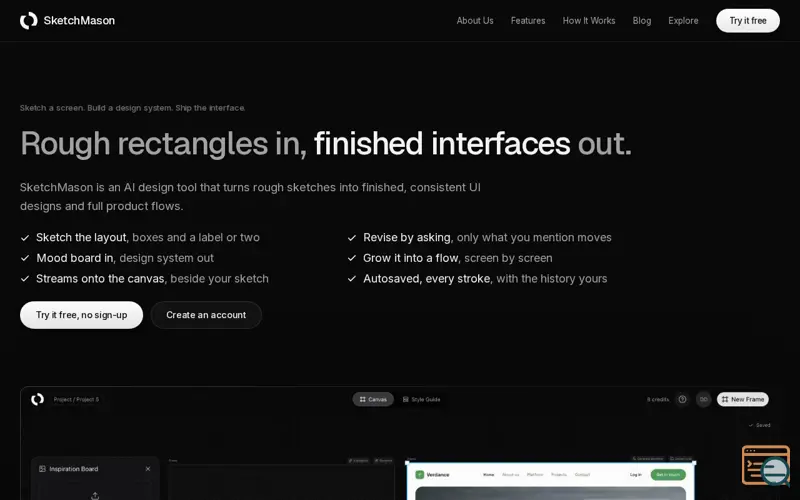Switch to the Style Guide tab in preview
Screen dimensions: 800x500
click(x=421, y=399)
